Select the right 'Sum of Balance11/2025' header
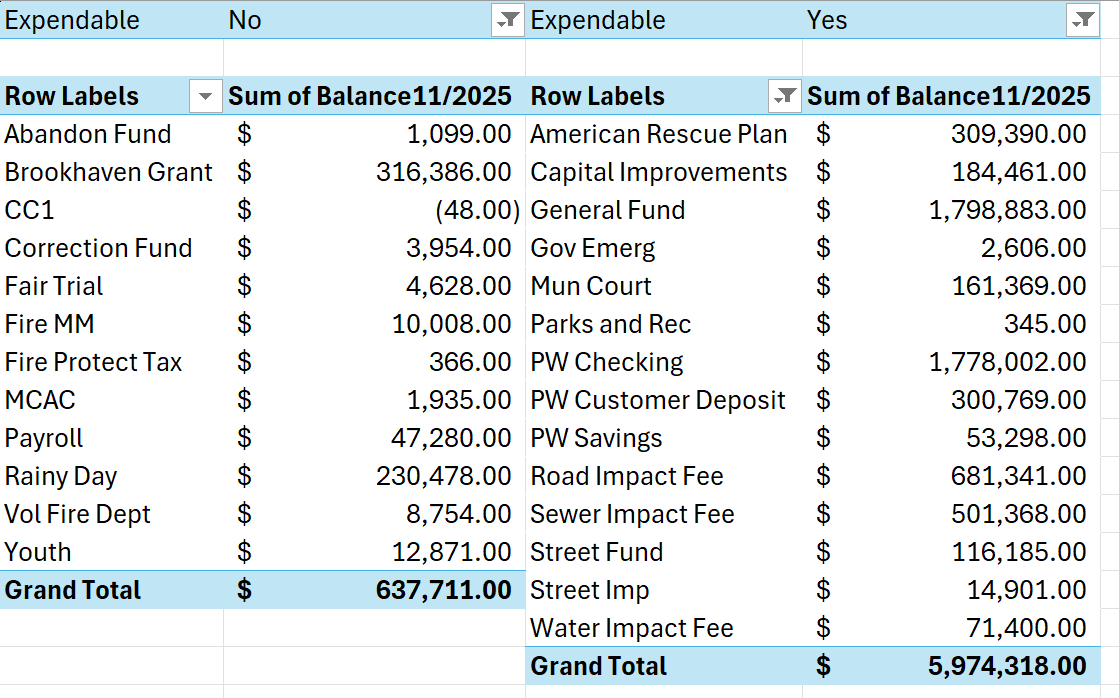 pos(948,97)
